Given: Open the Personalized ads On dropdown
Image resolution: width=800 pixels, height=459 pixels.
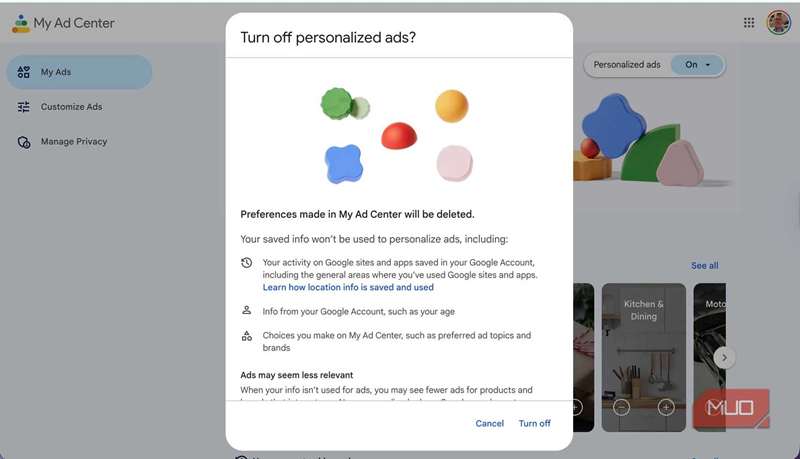Looking at the screenshot, I should coord(698,65).
